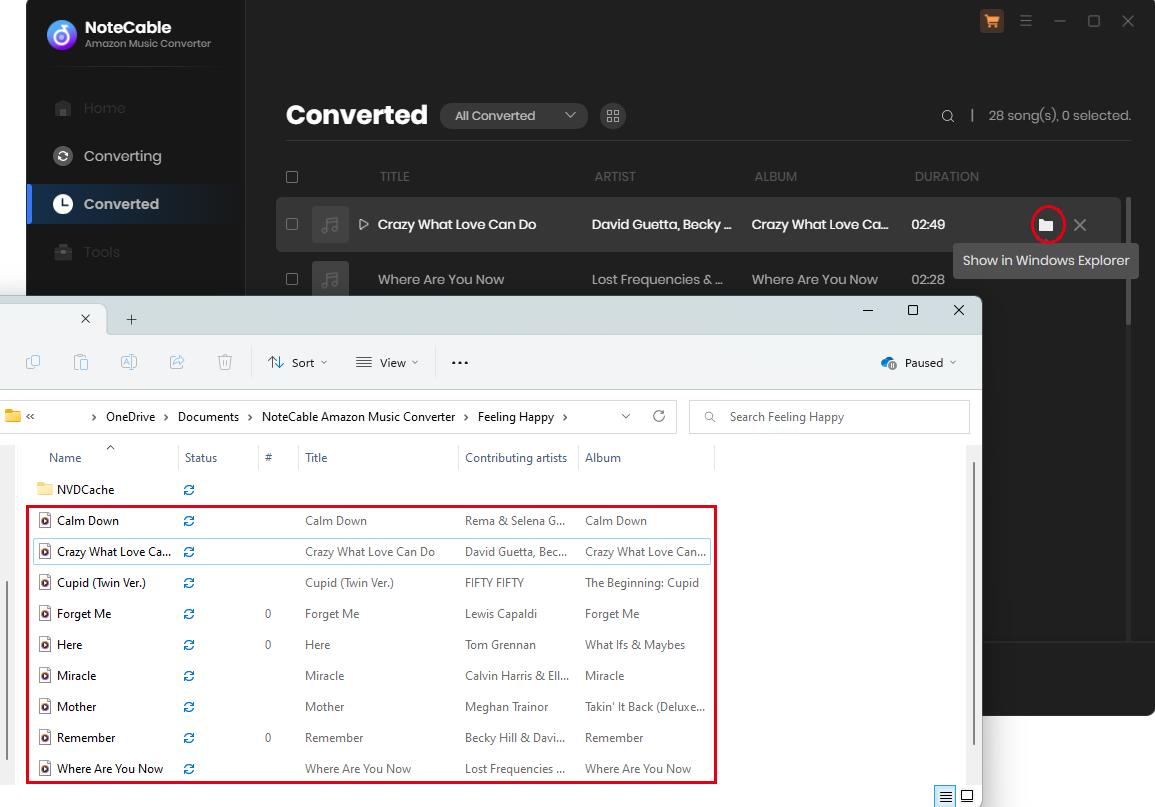Expand the OneDrive Paused status dropdown
Screen dimensions: 1155x807
919,362
